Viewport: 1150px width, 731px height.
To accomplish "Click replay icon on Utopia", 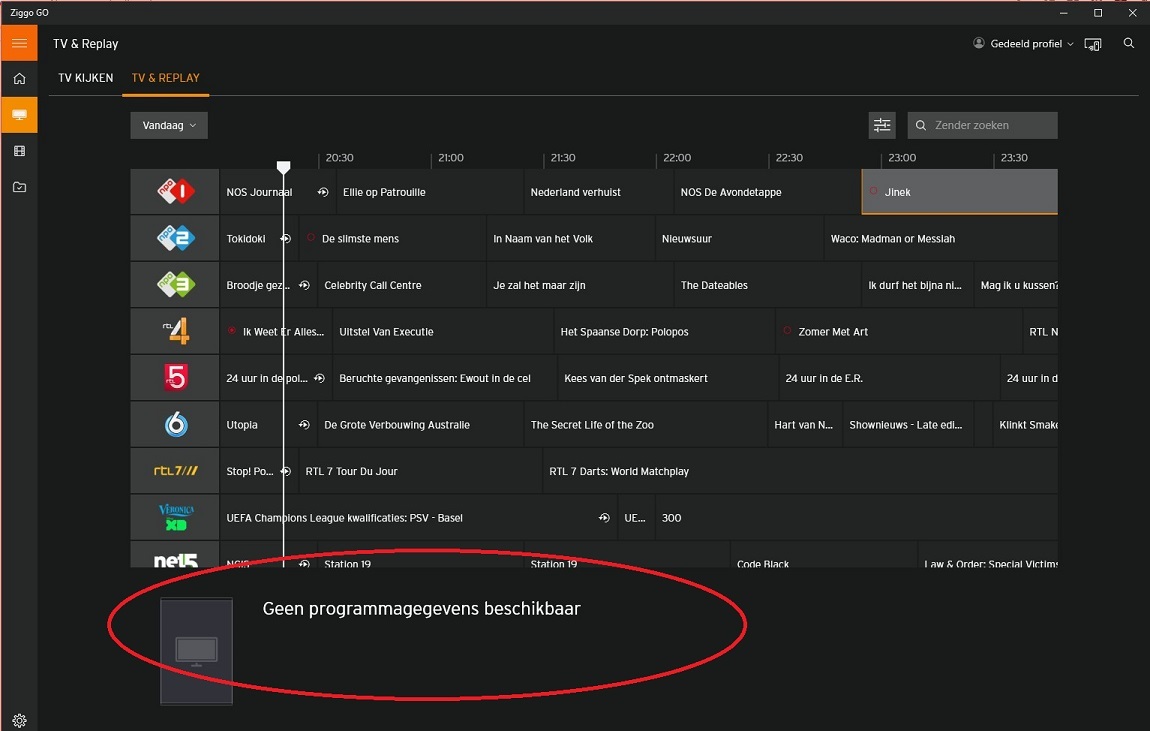I will click(x=304, y=425).
